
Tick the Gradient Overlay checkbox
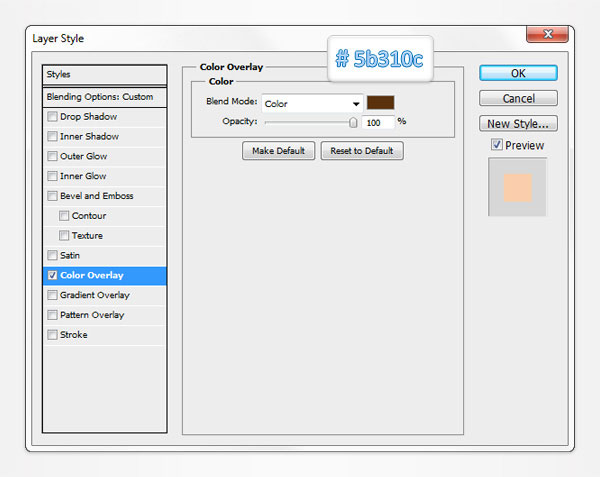pyautogui.click(x=52, y=295)
